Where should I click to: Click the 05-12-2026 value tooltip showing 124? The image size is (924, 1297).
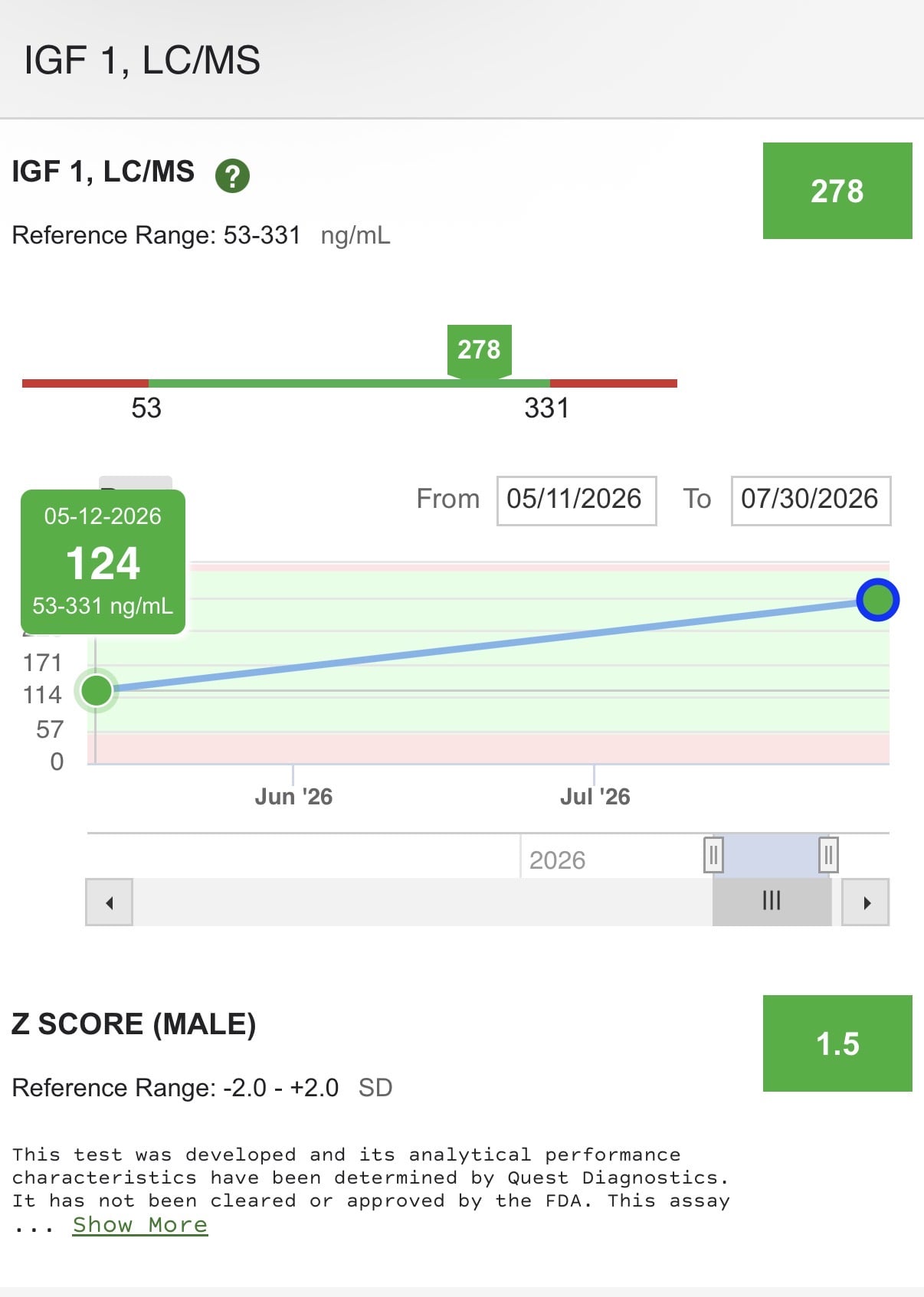point(103,562)
